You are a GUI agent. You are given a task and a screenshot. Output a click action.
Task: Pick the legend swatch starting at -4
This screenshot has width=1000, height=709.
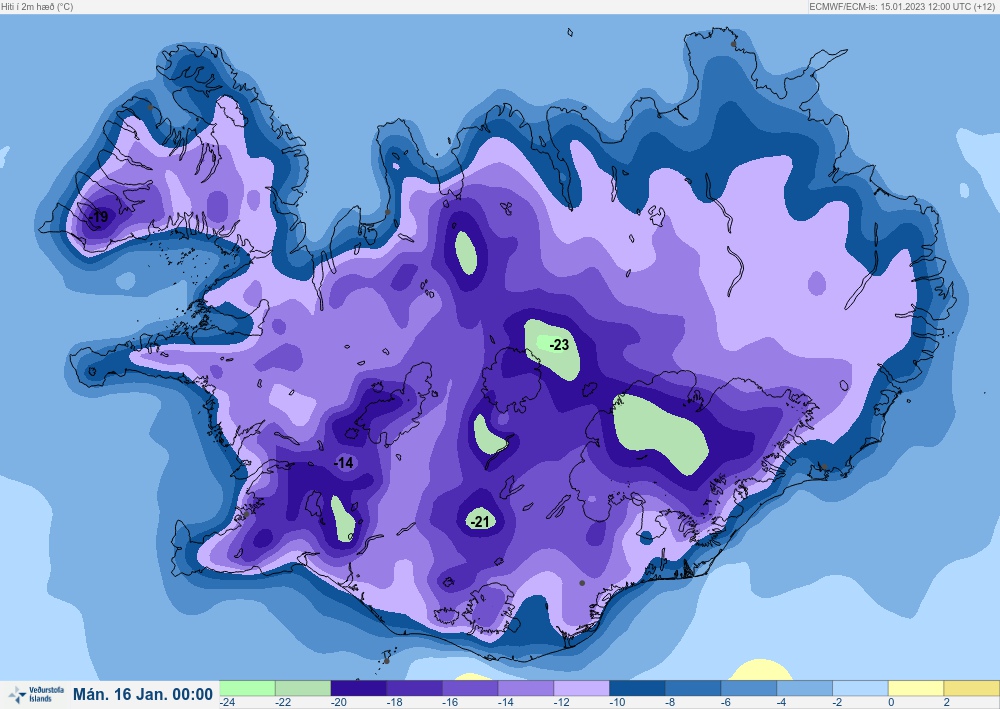pyautogui.click(x=804, y=688)
